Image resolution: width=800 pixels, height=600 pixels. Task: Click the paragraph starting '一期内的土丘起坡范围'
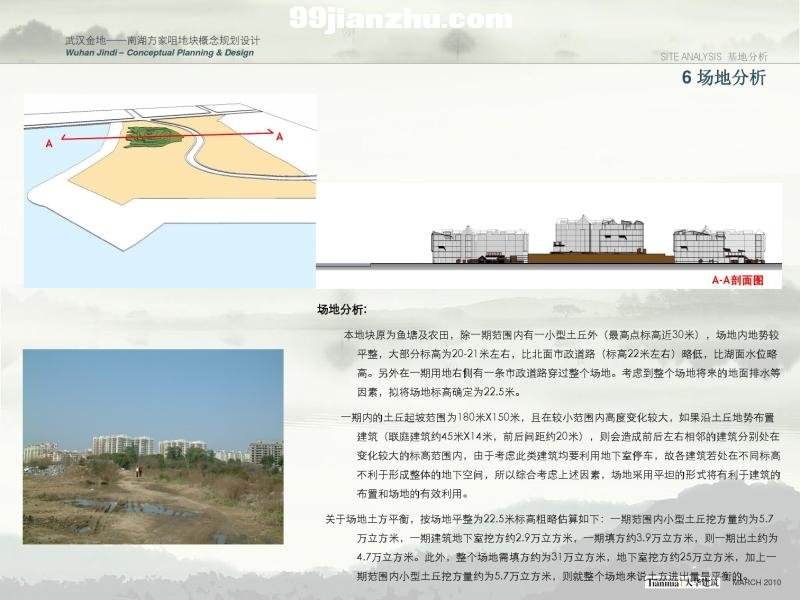coord(560,456)
